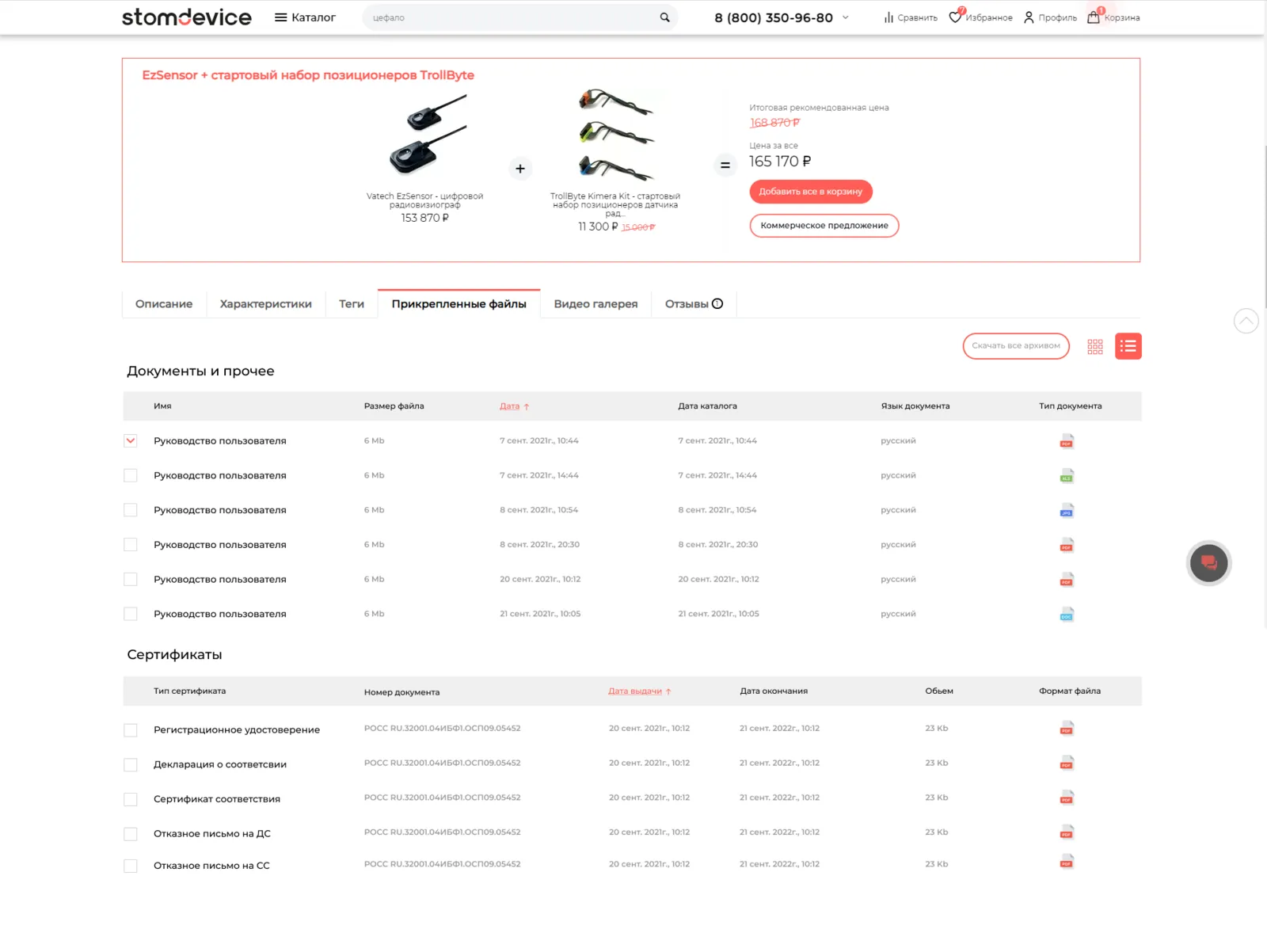Focus the search input field

click(x=511, y=17)
